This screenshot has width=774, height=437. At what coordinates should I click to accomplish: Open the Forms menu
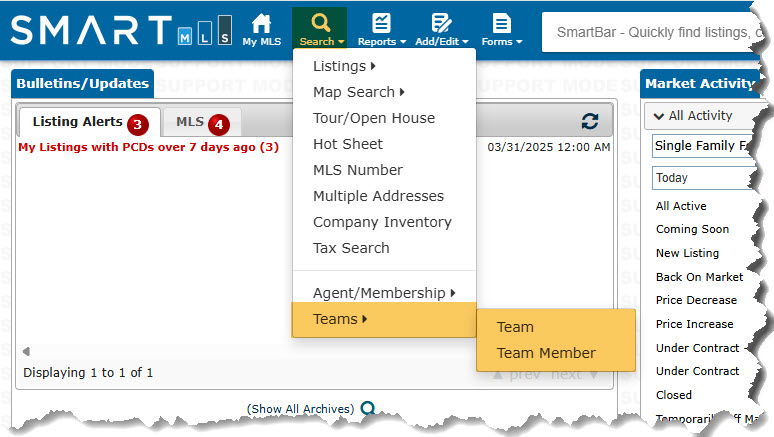pos(502,30)
